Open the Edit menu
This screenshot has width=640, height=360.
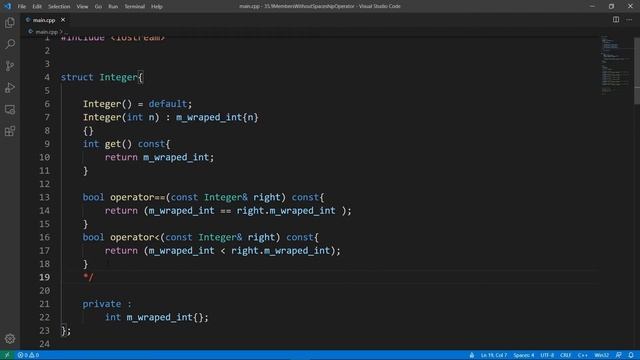[37, 7]
